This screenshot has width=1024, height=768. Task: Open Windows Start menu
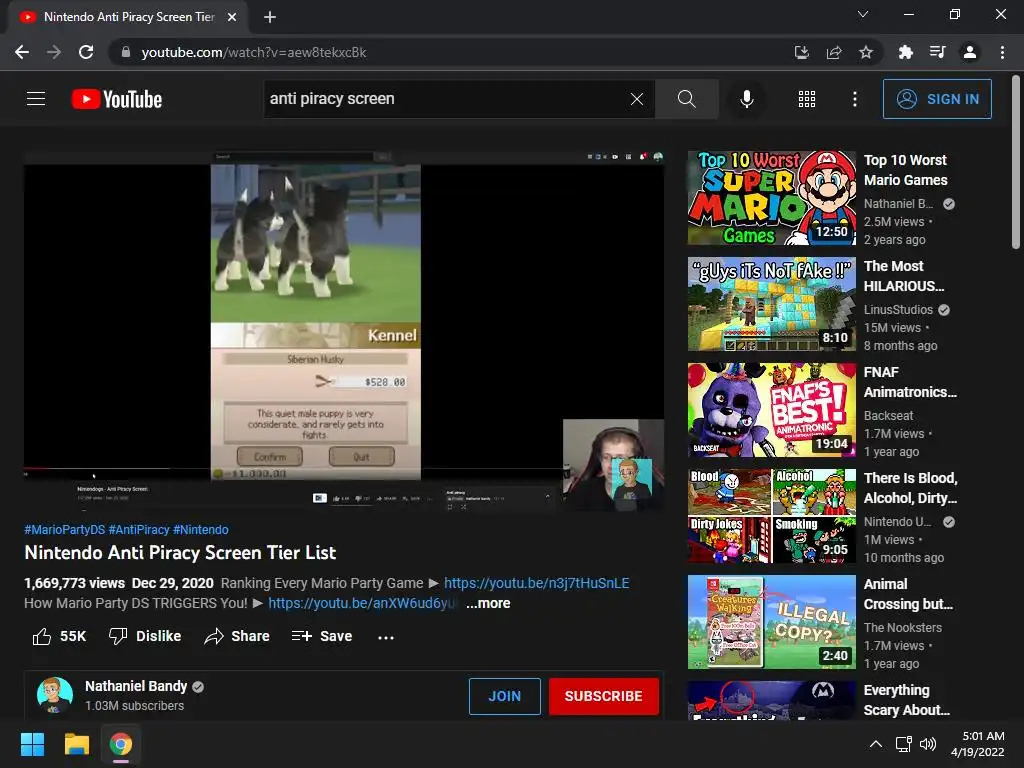click(x=32, y=744)
